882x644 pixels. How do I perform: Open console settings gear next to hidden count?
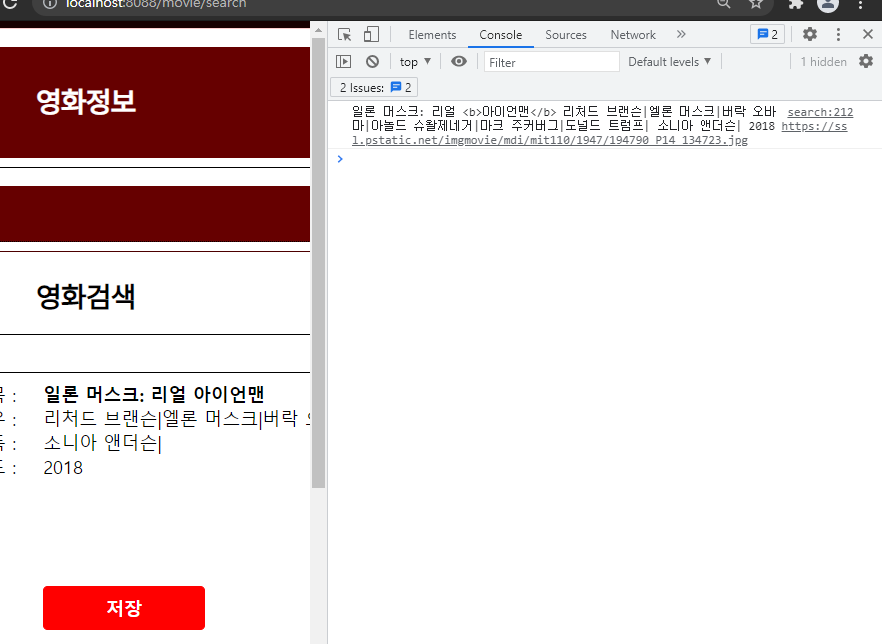click(x=866, y=61)
